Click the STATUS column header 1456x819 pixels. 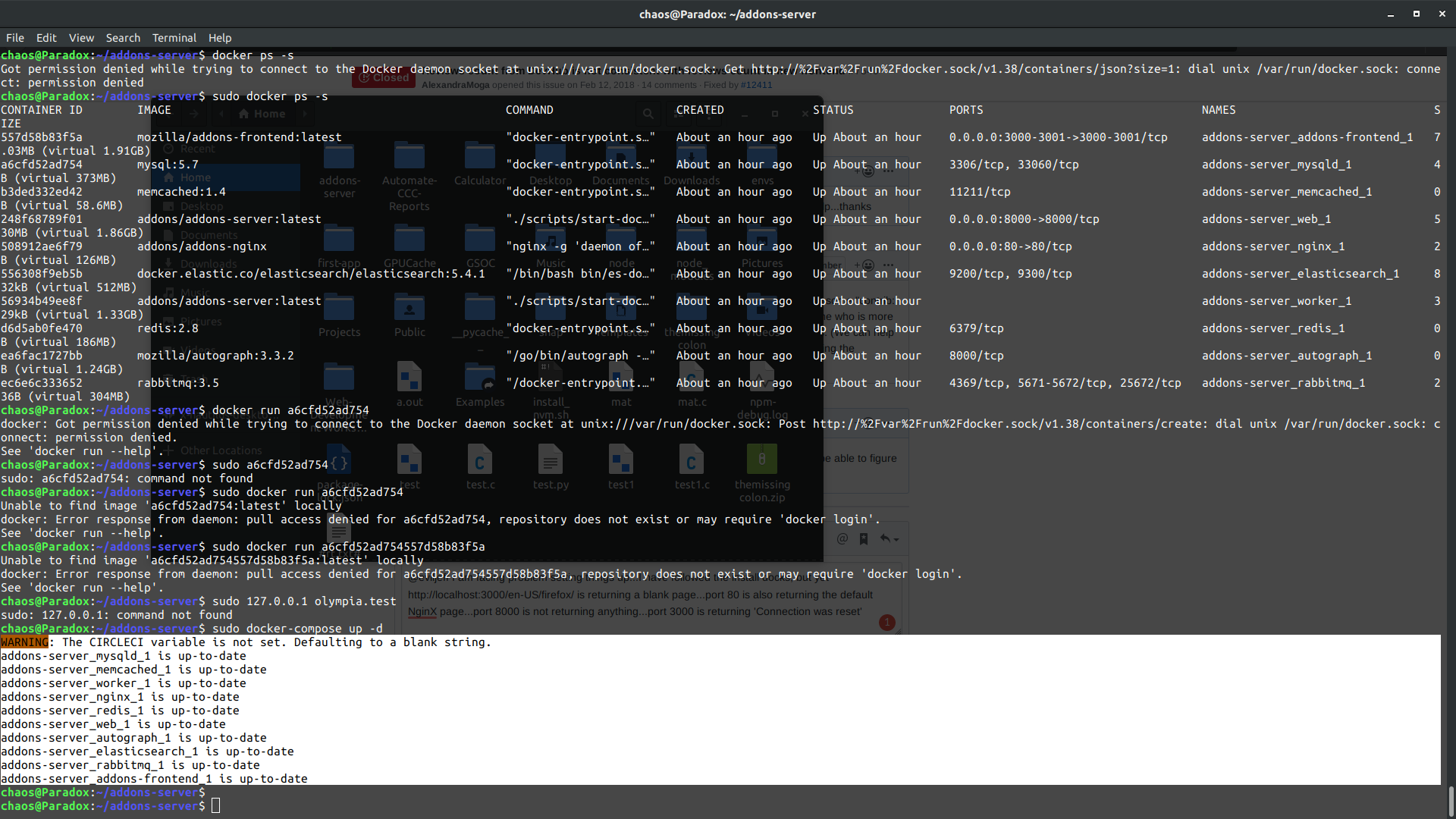pyautogui.click(x=833, y=110)
